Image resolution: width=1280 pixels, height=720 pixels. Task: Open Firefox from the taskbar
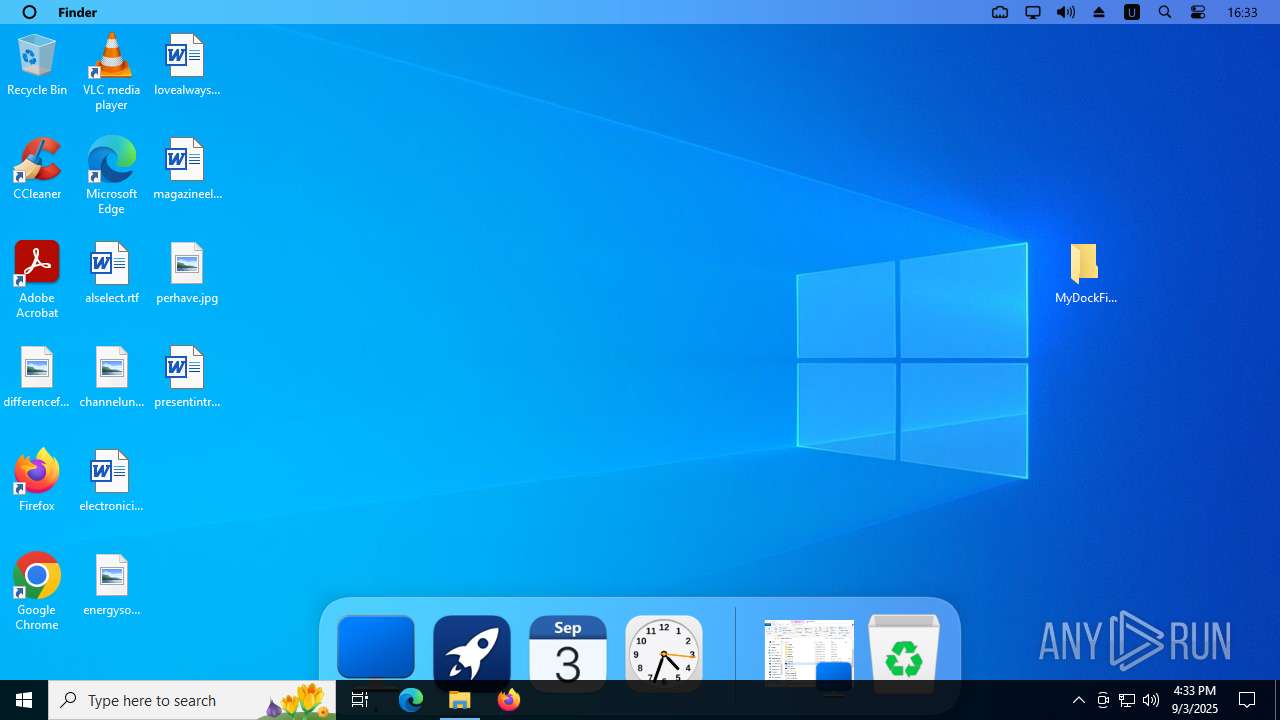click(509, 700)
